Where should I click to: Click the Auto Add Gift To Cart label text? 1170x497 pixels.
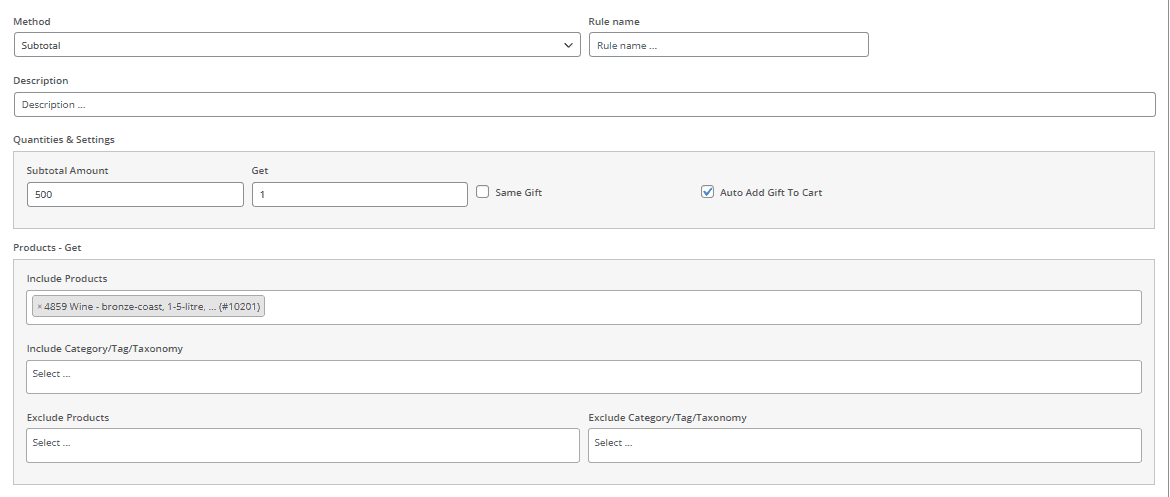coord(771,192)
